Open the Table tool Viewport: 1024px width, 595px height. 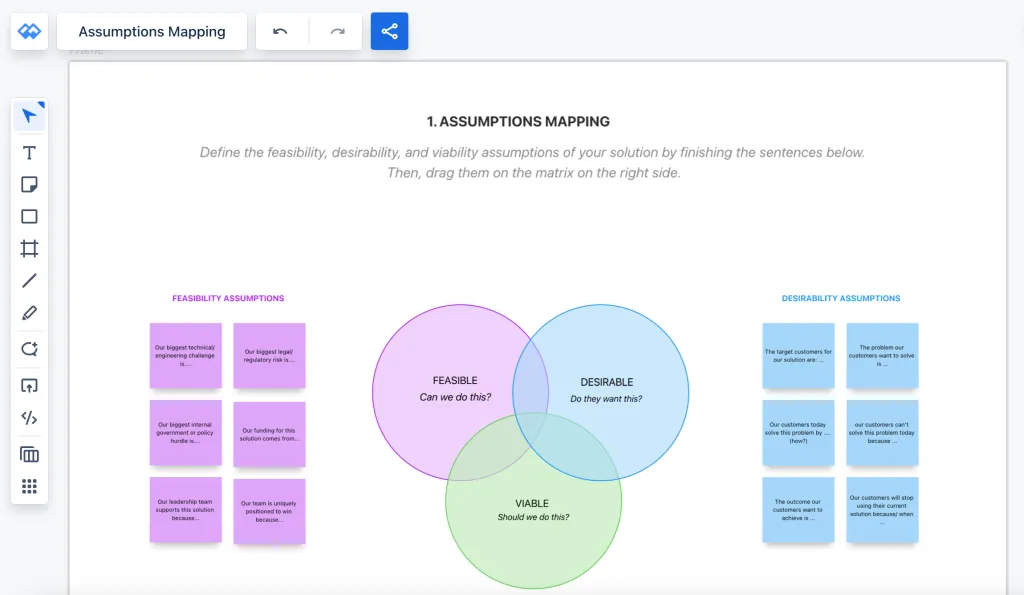pyautogui.click(x=29, y=453)
